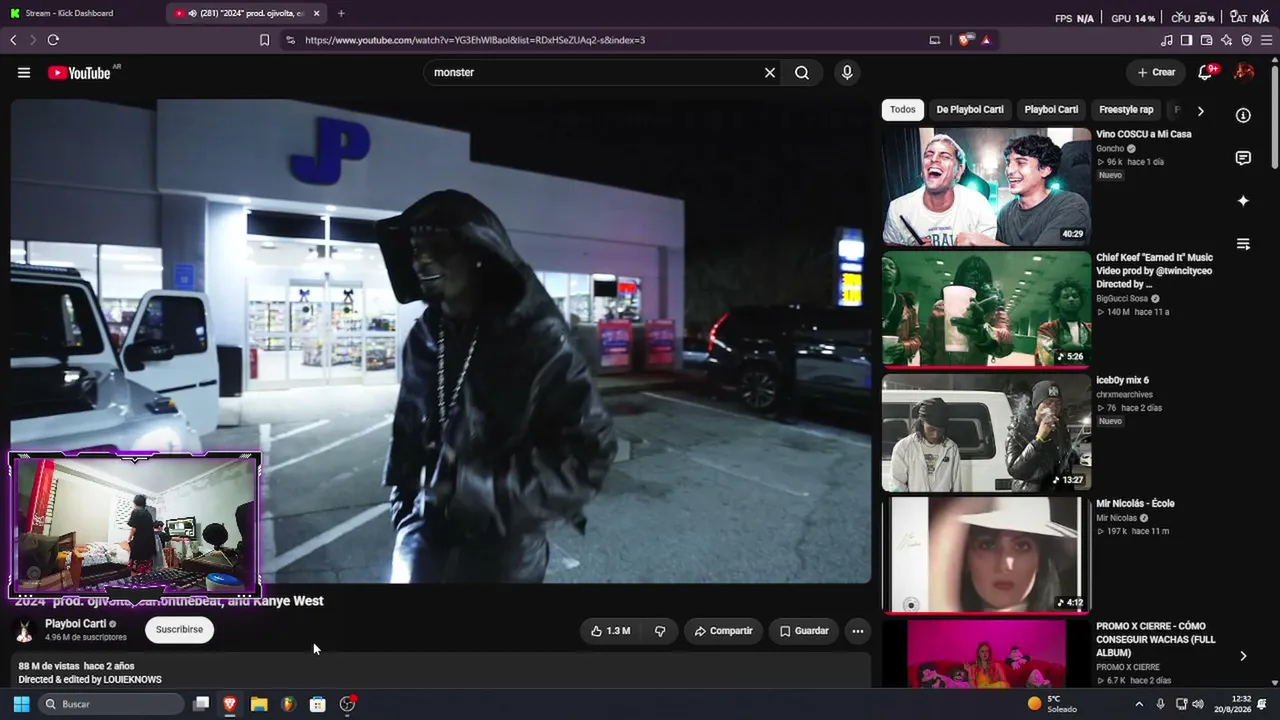Image resolution: width=1280 pixels, height=720 pixels.
Task: Go back one page in browser
Action: 13,40
